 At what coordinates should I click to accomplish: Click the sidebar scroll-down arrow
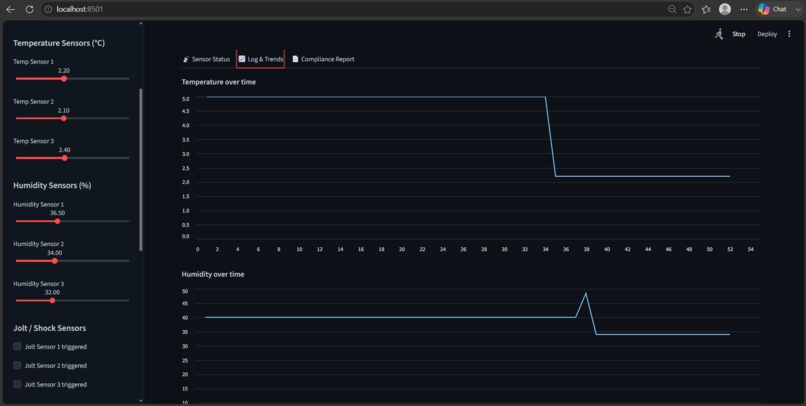pyautogui.click(x=141, y=400)
